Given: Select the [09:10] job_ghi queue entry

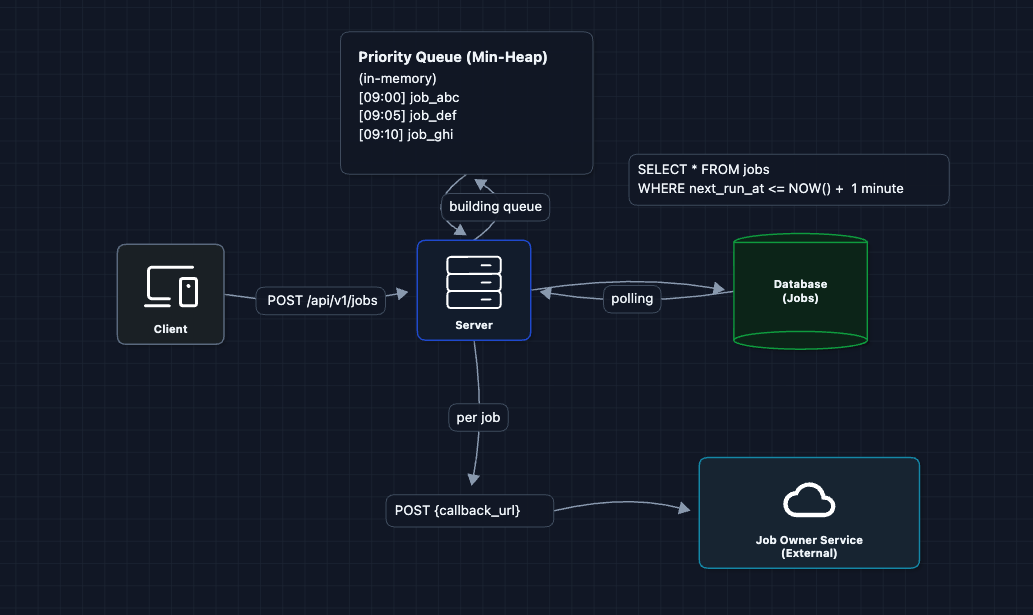Looking at the screenshot, I should 406,135.
